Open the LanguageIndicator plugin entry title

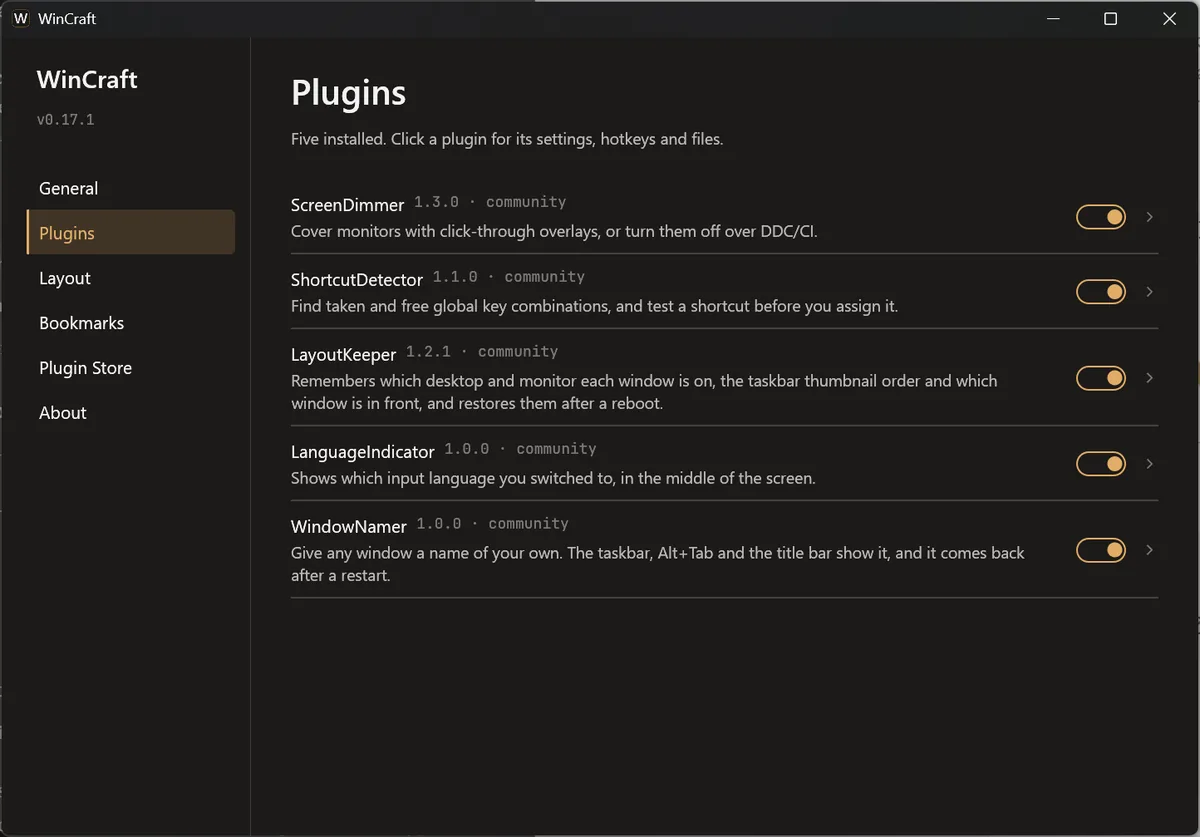363,452
